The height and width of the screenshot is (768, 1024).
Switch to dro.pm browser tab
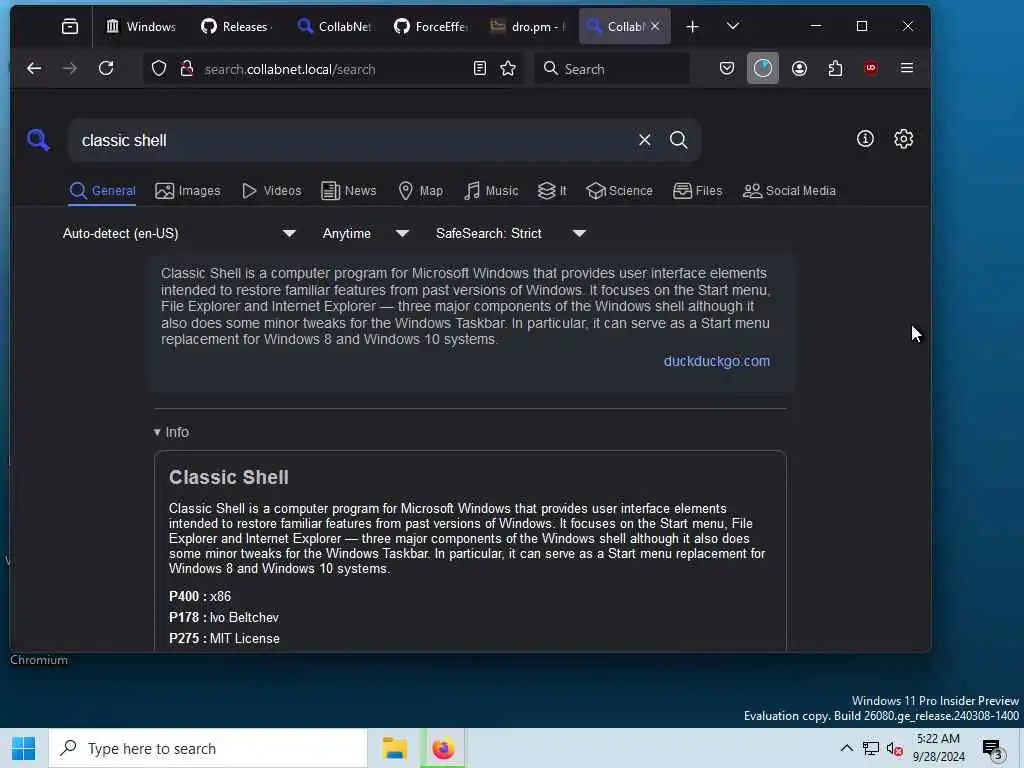pyautogui.click(x=528, y=26)
